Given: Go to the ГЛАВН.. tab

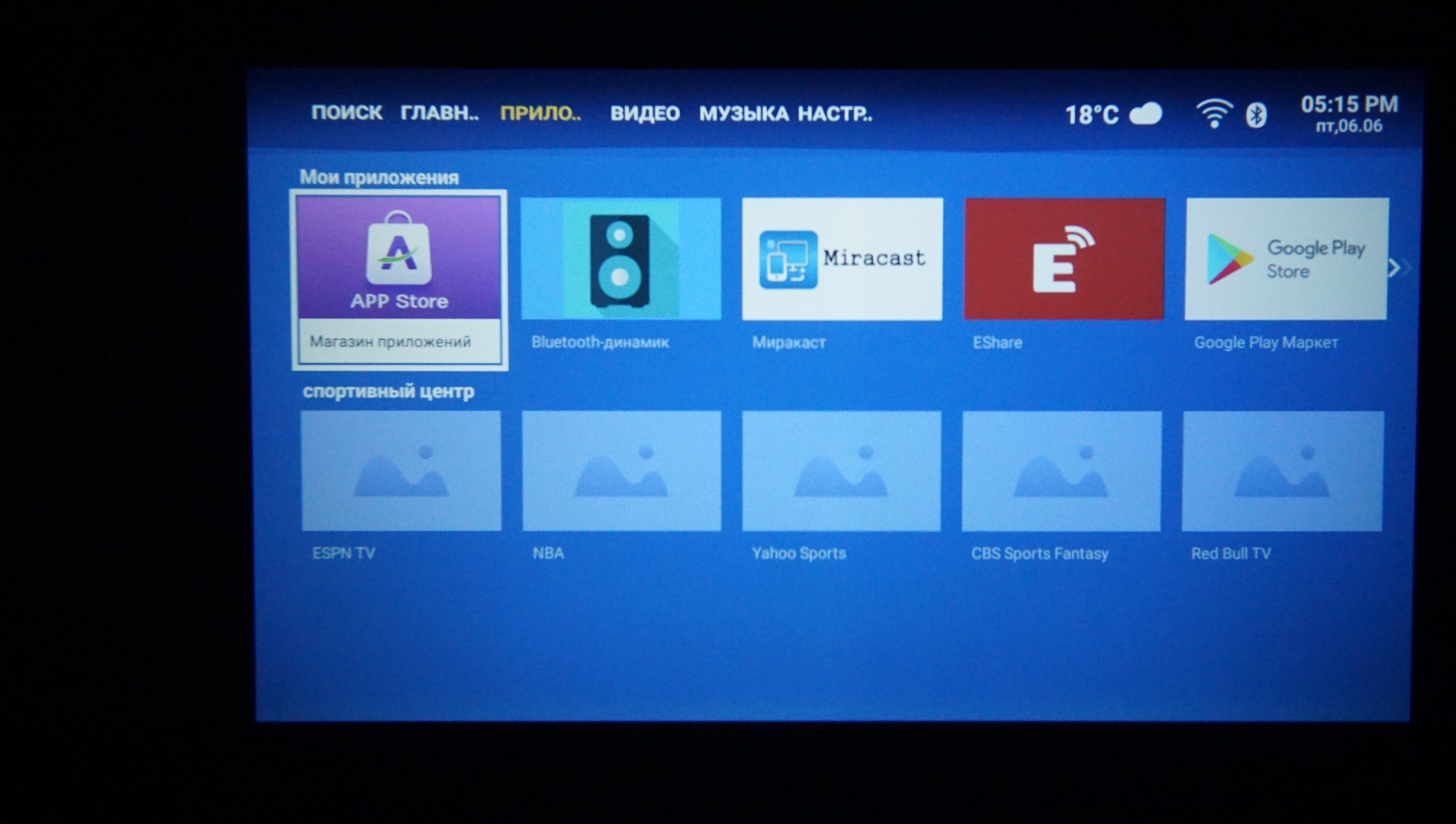Looking at the screenshot, I should tap(440, 113).
